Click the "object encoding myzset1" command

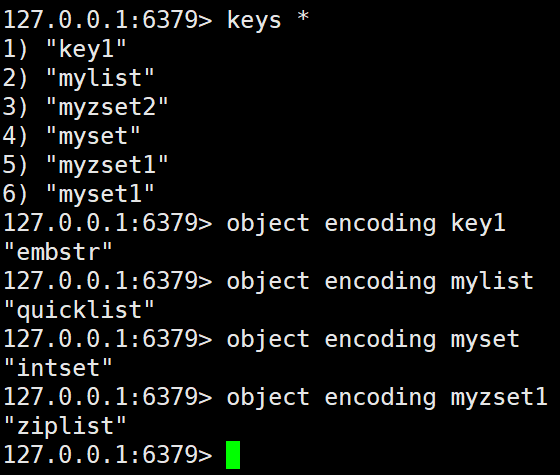click(x=387, y=397)
